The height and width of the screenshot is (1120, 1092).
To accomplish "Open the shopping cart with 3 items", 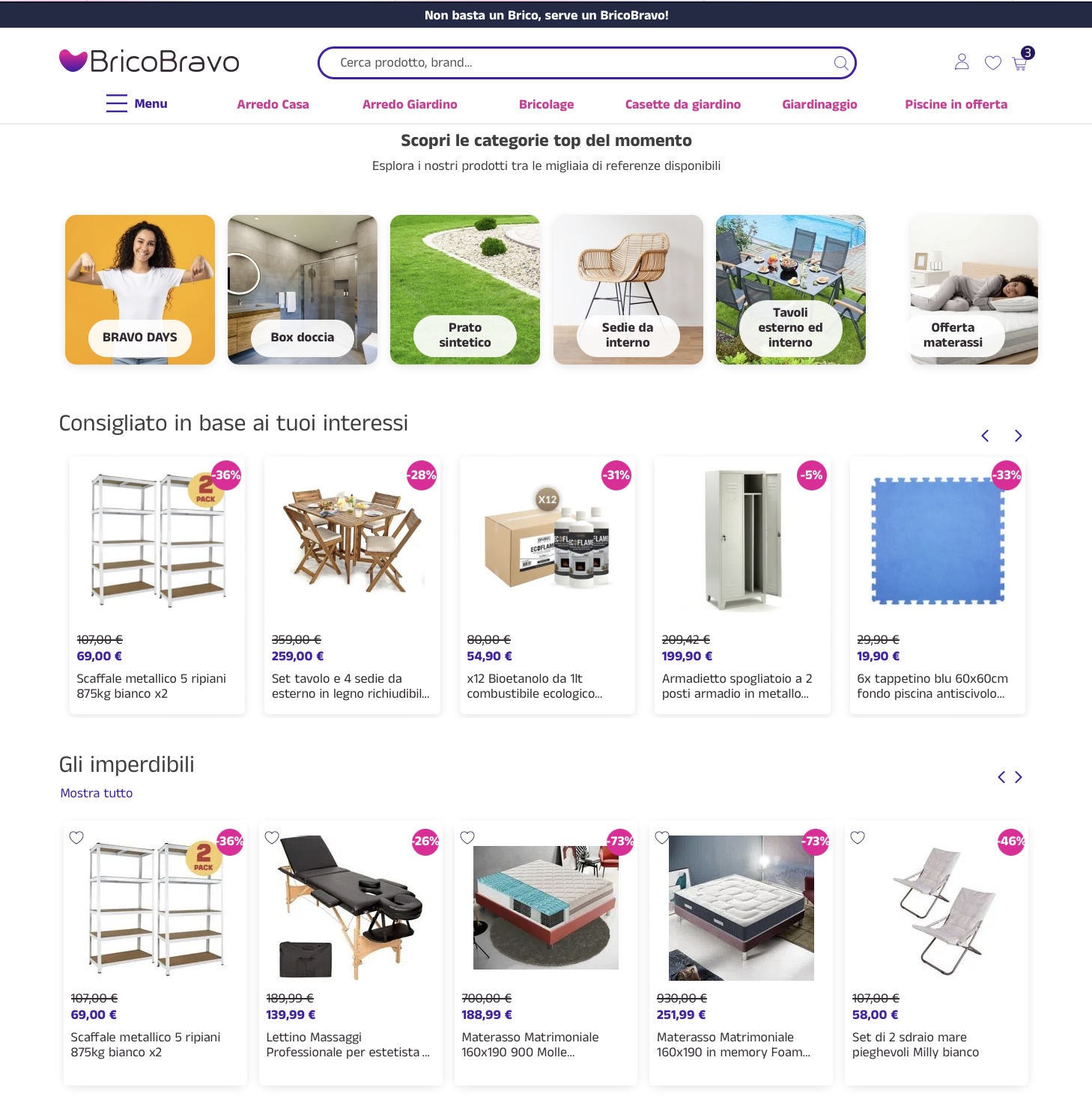I will 1020,63.
